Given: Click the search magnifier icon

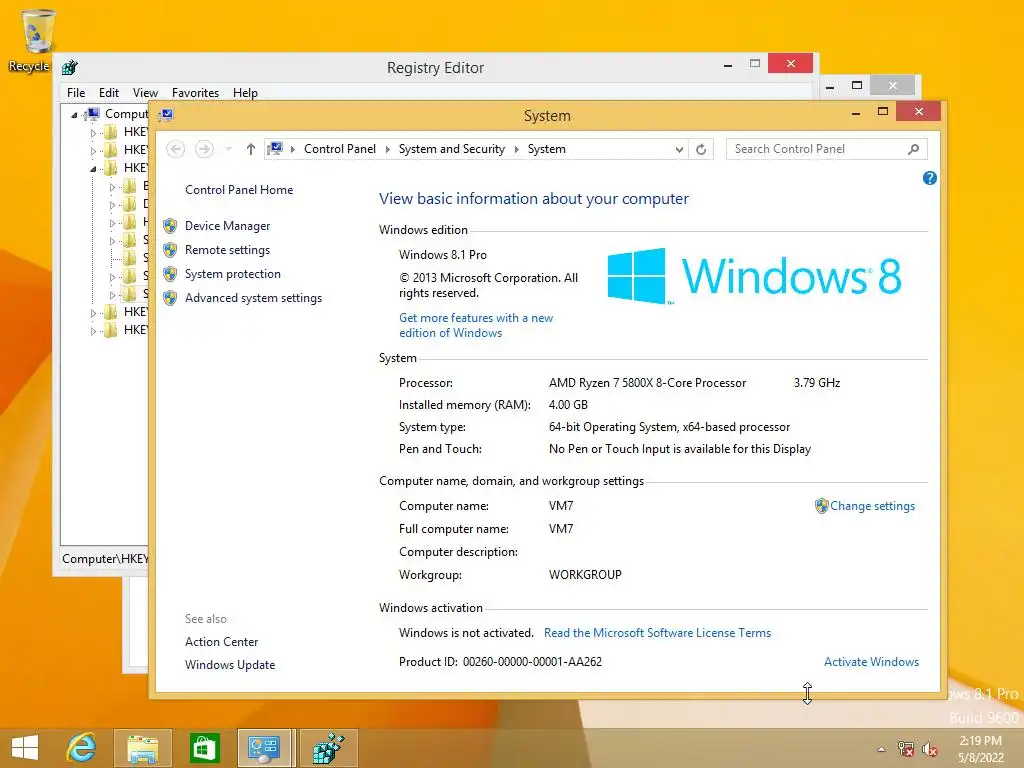Looking at the screenshot, I should pyautogui.click(x=914, y=149).
